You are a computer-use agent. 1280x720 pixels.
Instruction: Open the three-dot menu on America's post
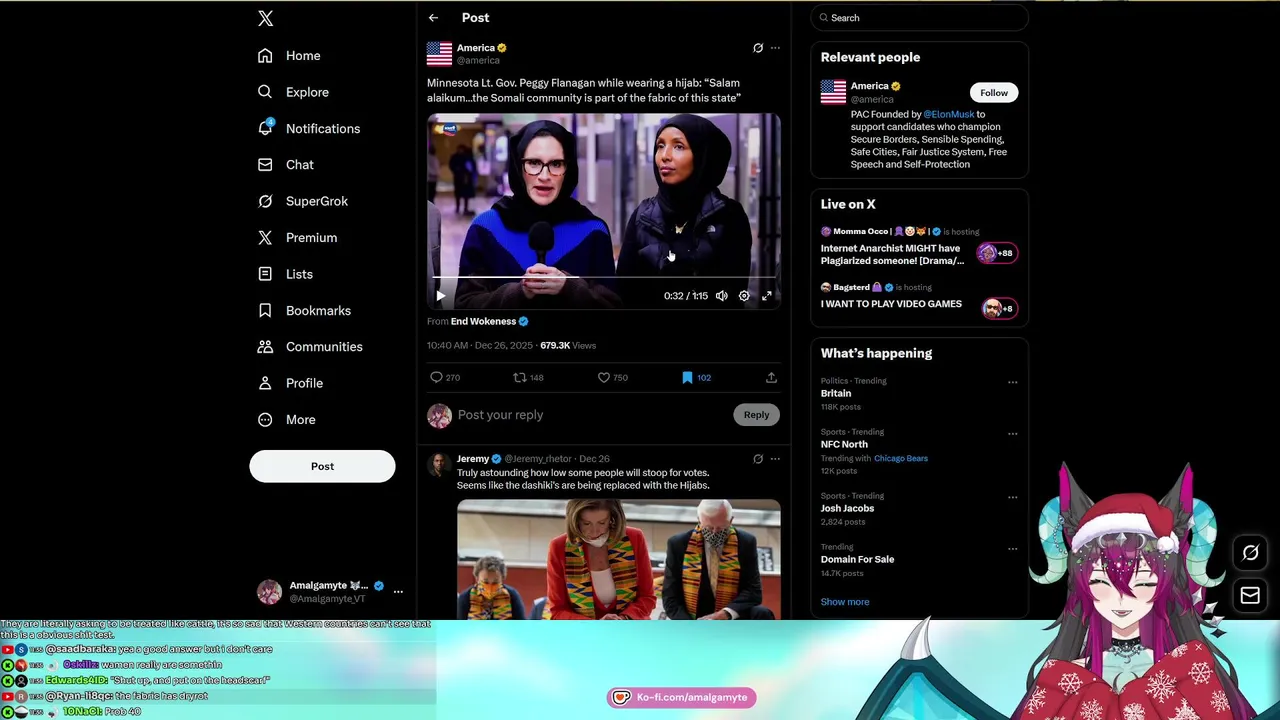click(x=775, y=48)
